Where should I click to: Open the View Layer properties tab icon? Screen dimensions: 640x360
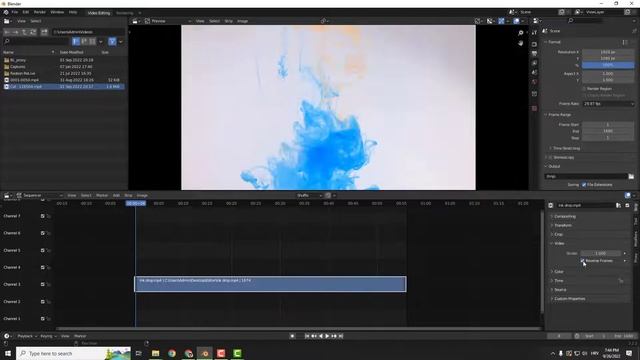point(534,63)
